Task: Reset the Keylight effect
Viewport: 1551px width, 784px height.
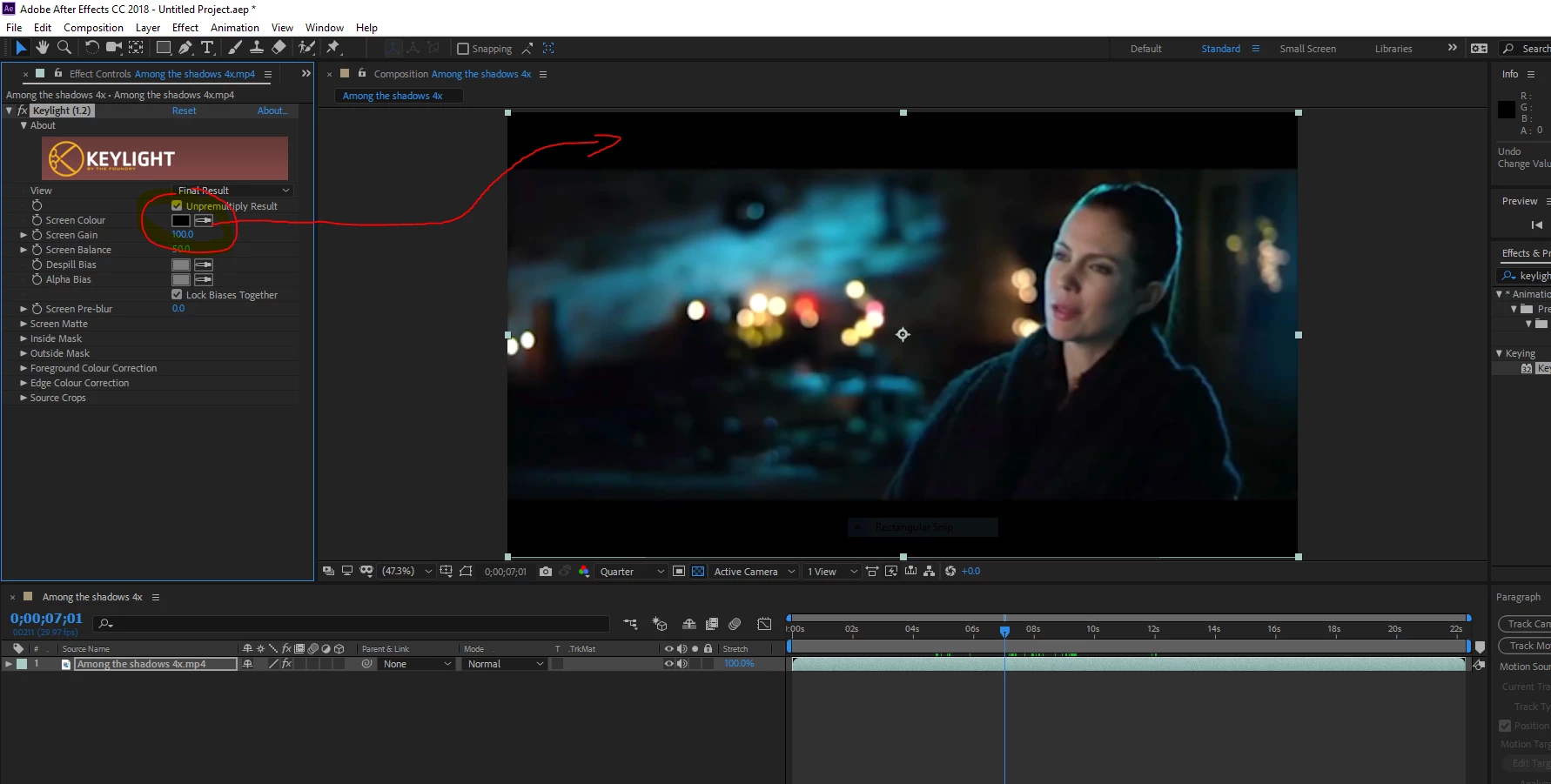Action: click(184, 111)
